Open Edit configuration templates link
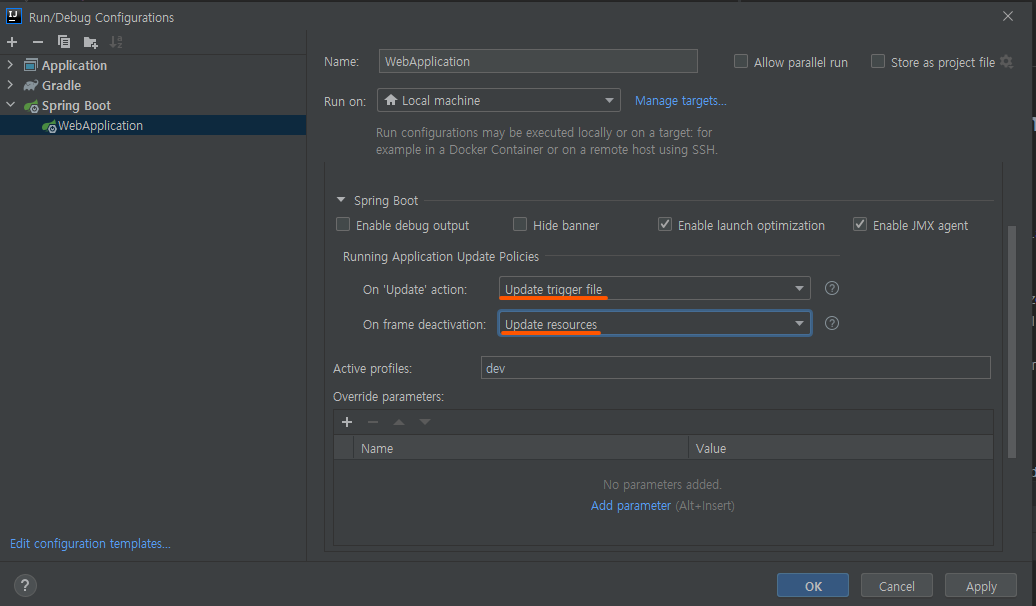The image size is (1036, 606). tap(90, 543)
